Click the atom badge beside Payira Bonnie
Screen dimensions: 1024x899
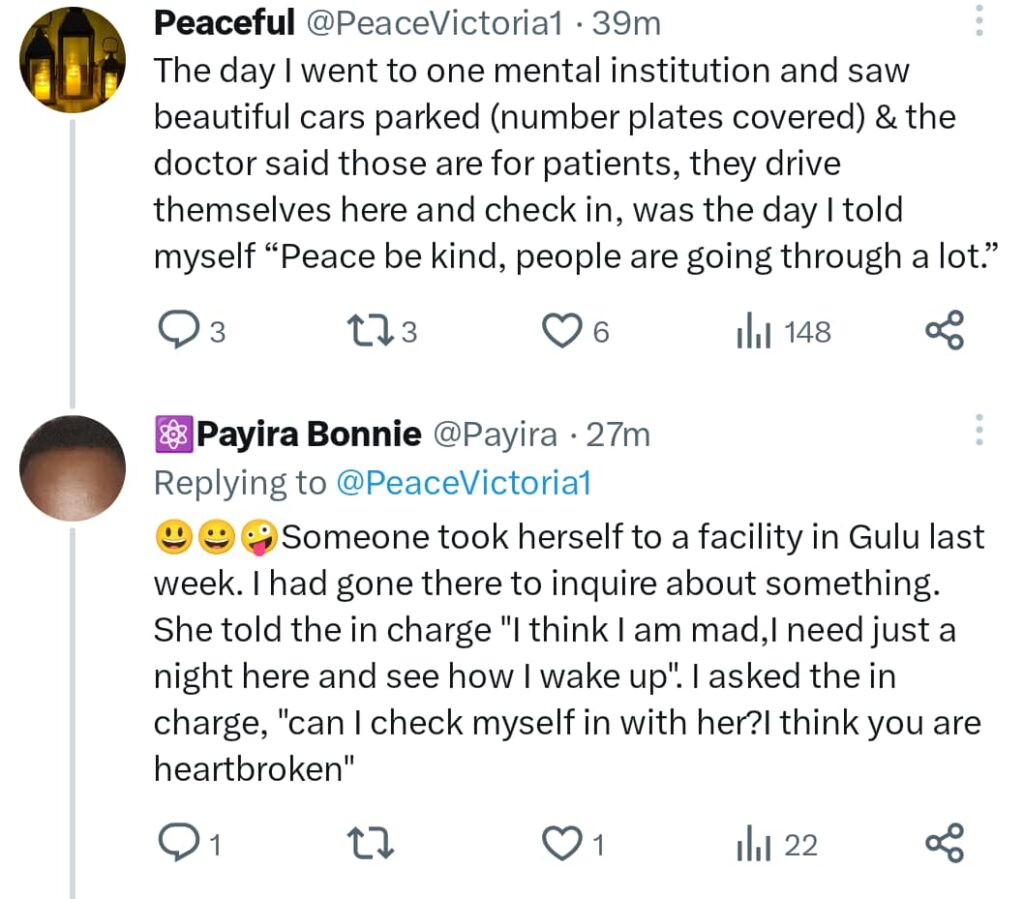[x=171, y=434]
